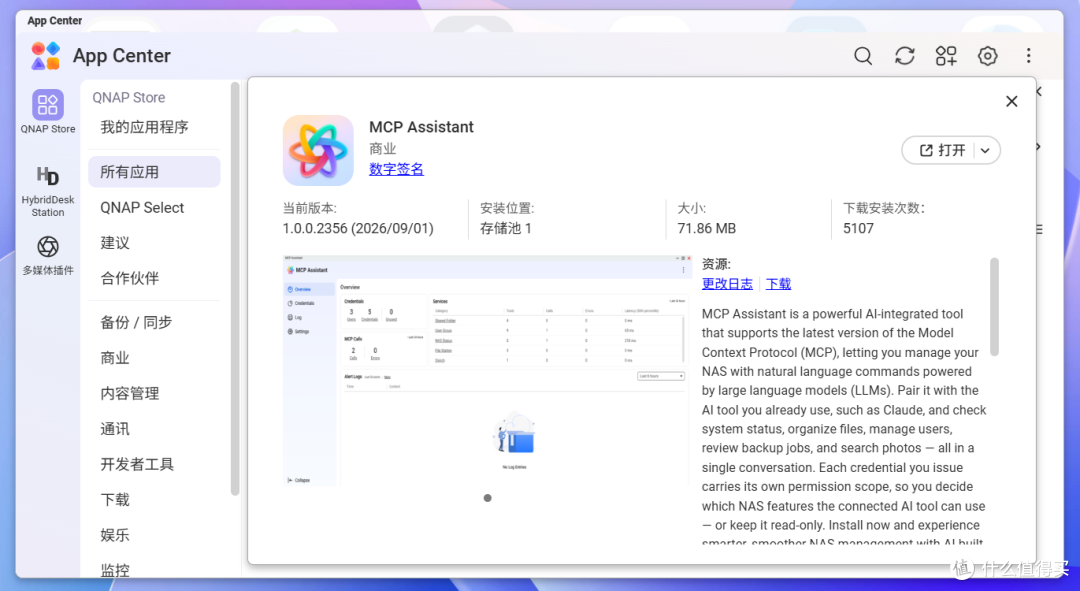Click the description text scrollbar
The height and width of the screenshot is (591, 1080).
click(x=994, y=307)
